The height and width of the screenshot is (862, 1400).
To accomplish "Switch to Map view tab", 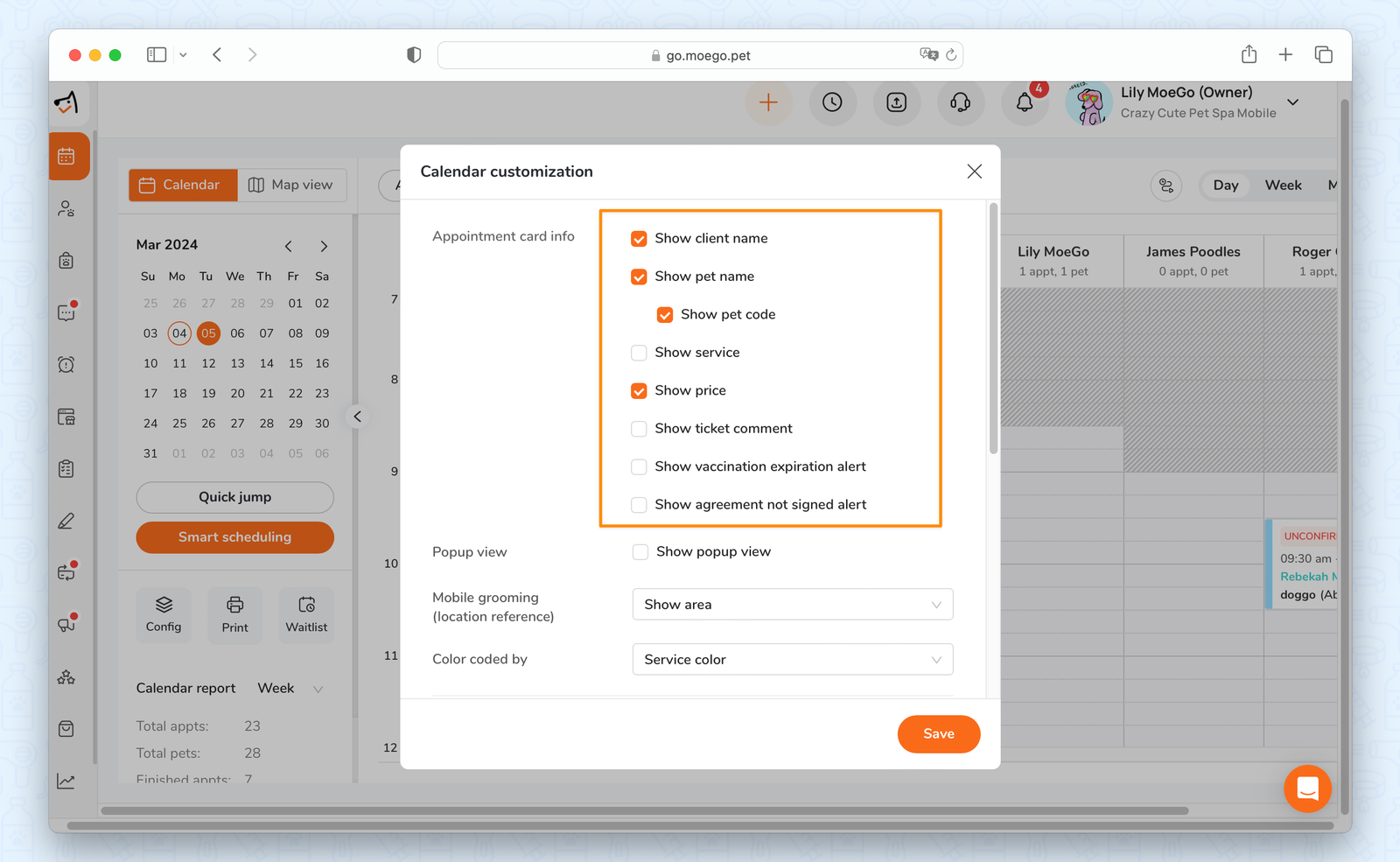I will click(291, 185).
